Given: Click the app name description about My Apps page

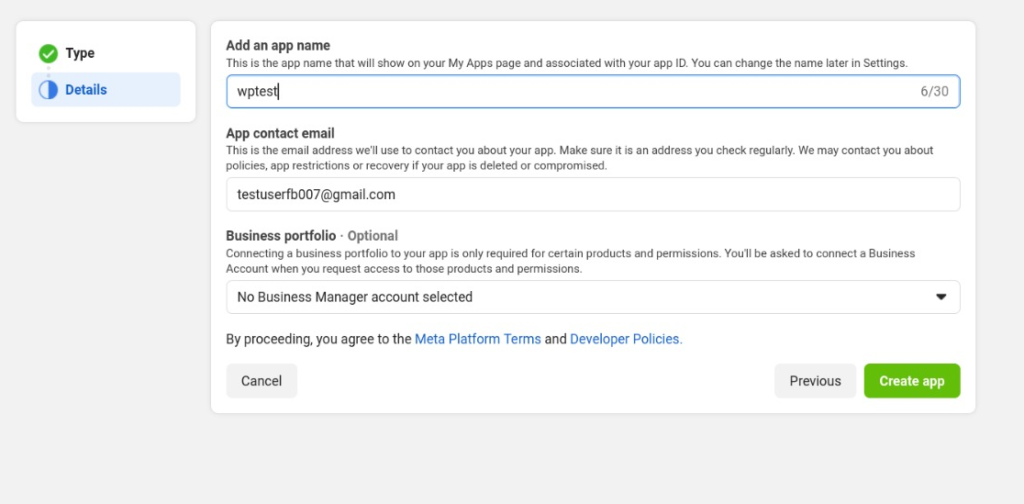Looking at the screenshot, I should pyautogui.click(x=567, y=63).
